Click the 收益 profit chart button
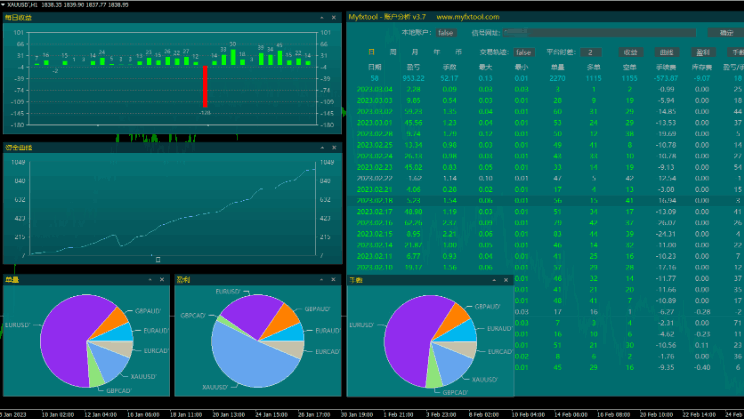The width and height of the screenshot is (744, 419). [630, 51]
